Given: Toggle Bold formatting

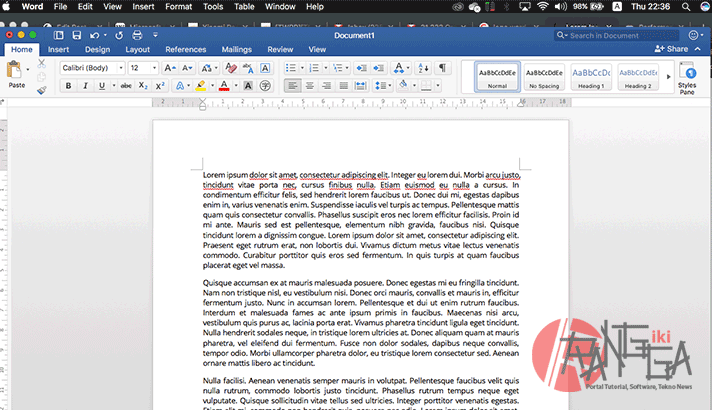Looking at the screenshot, I should (69, 86).
